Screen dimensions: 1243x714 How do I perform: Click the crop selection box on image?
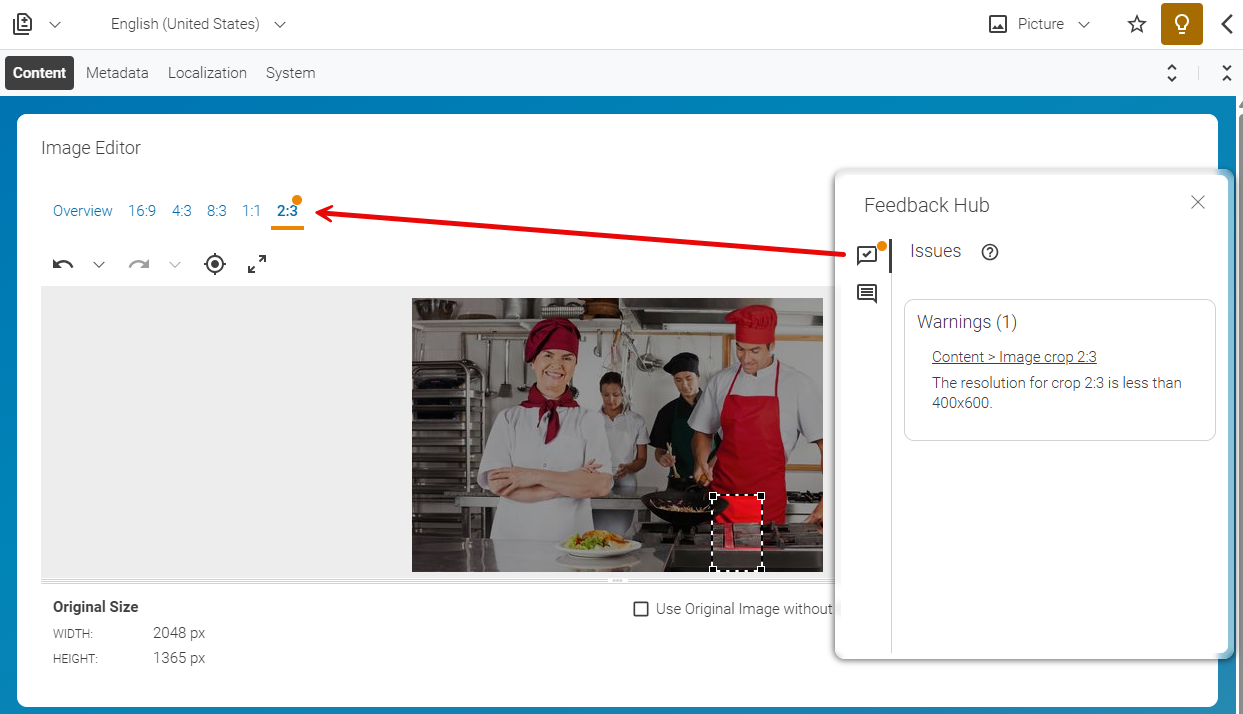[737, 532]
